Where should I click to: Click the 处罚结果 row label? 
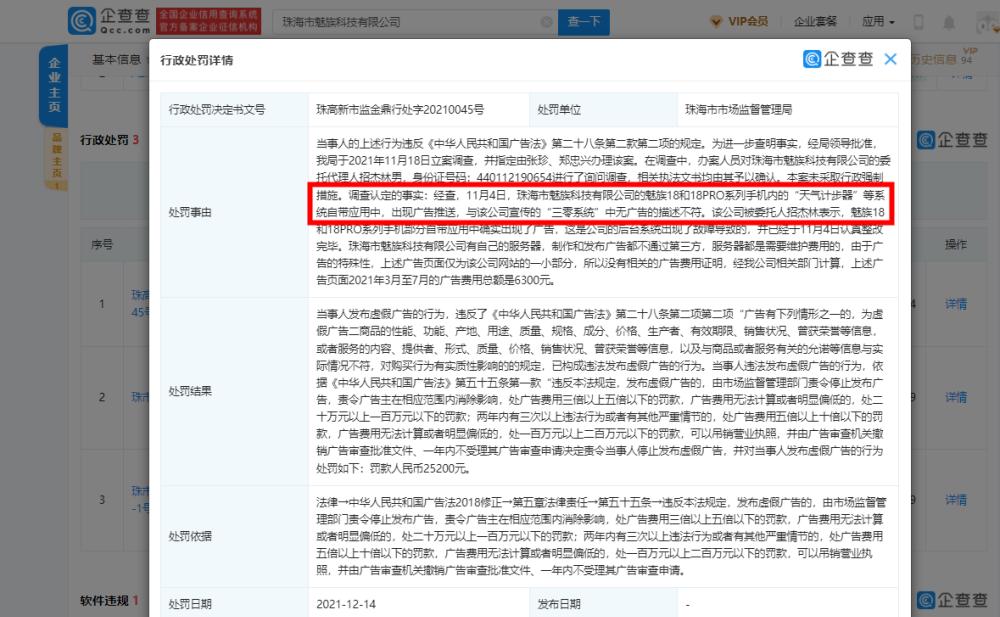tap(190, 391)
